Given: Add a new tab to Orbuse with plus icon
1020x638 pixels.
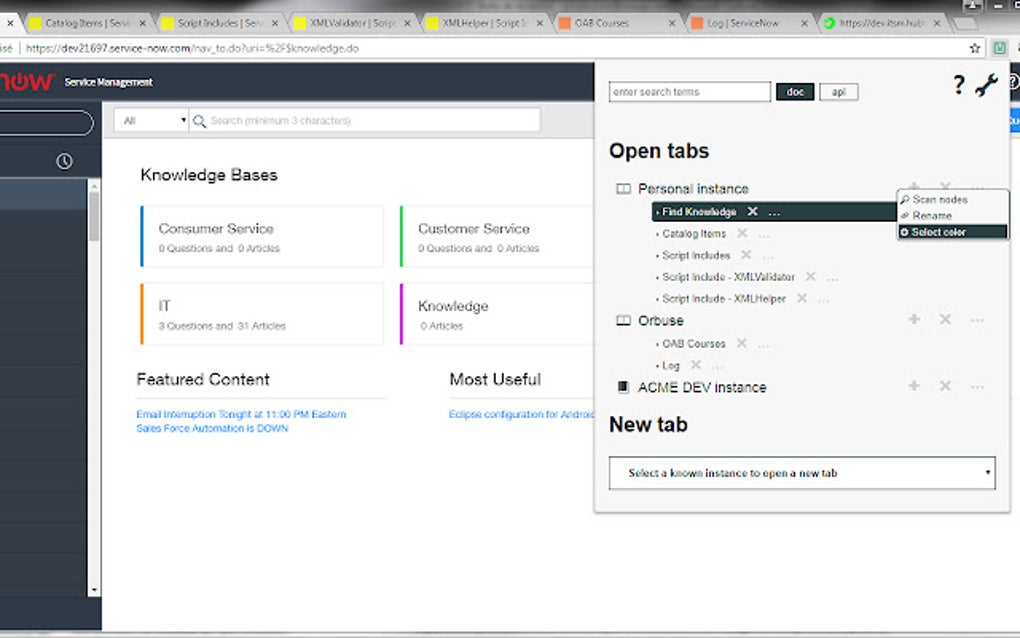Looking at the screenshot, I should point(913,320).
